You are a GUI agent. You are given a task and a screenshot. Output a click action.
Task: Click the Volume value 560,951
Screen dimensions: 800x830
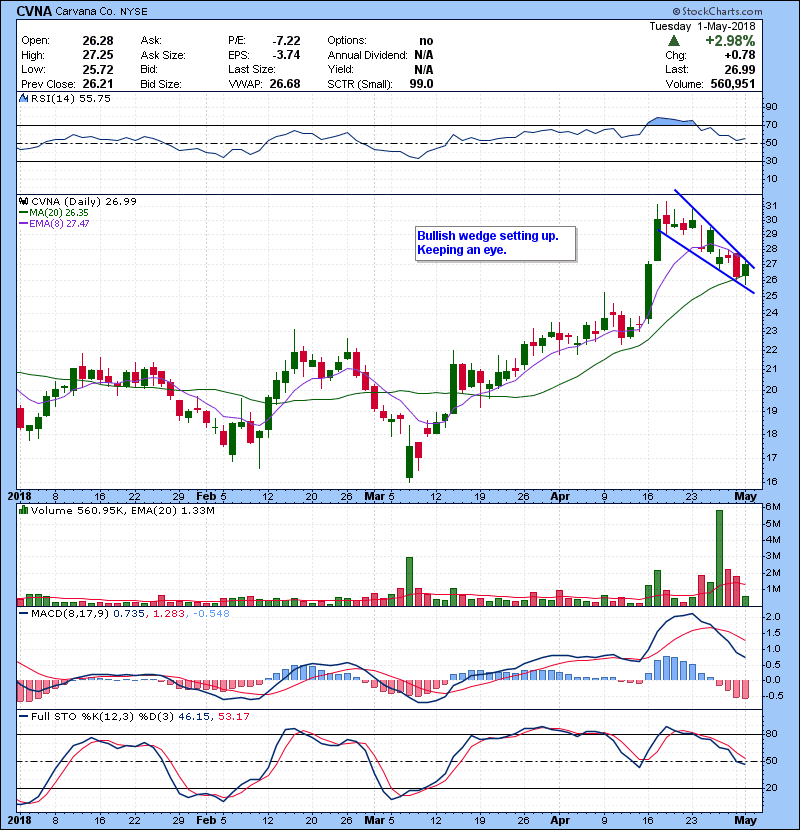pos(733,84)
